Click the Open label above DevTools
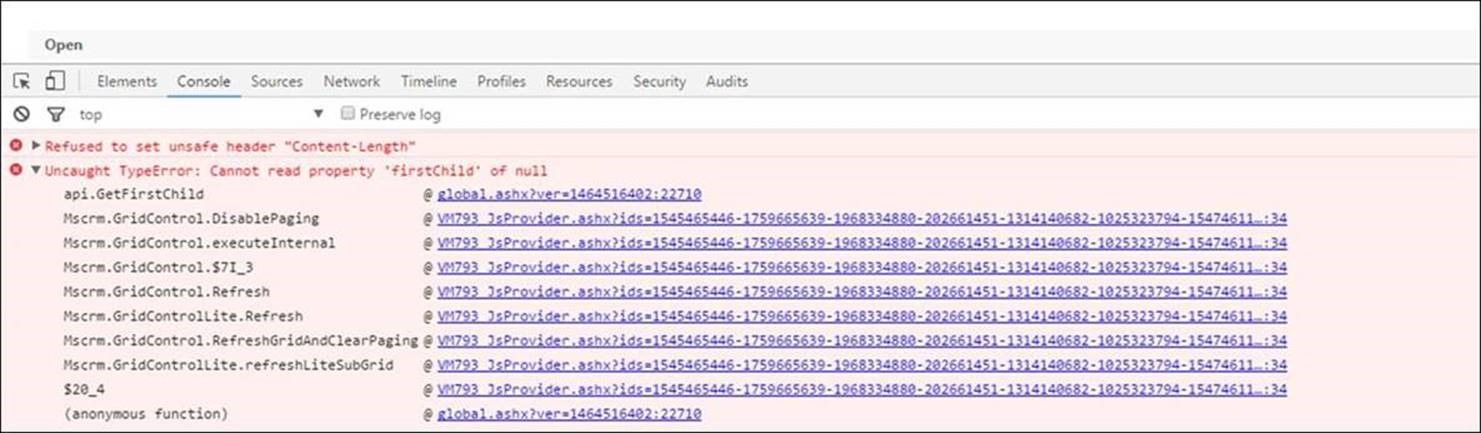1481x433 pixels. tap(63, 45)
